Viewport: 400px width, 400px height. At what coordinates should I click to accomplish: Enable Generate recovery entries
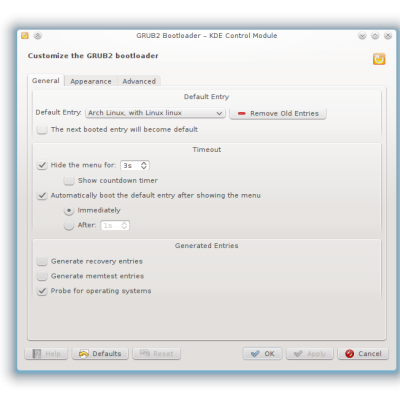(x=42, y=261)
